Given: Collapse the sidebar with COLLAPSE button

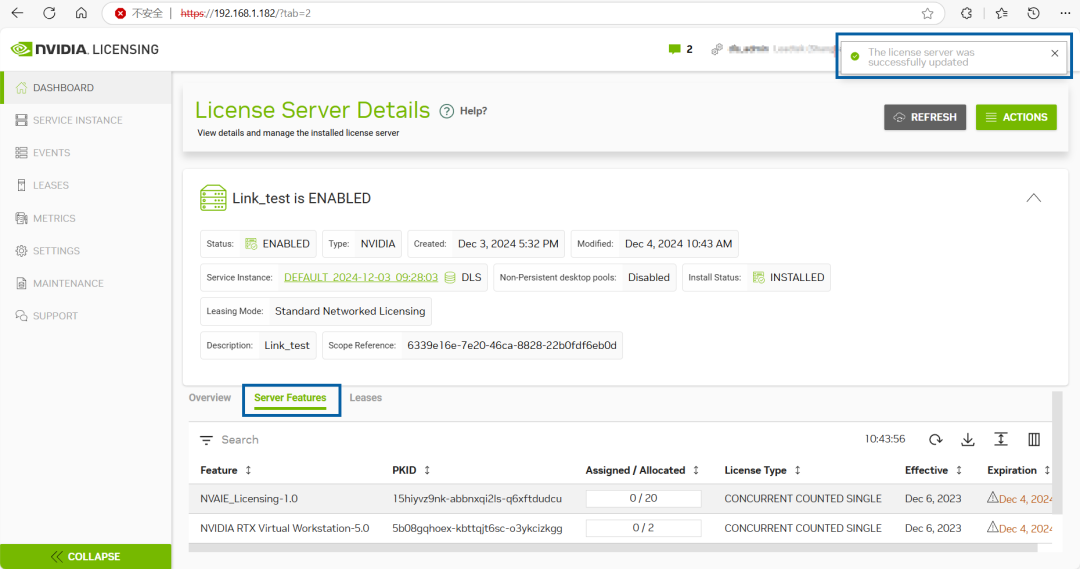Looking at the screenshot, I should [x=85, y=557].
